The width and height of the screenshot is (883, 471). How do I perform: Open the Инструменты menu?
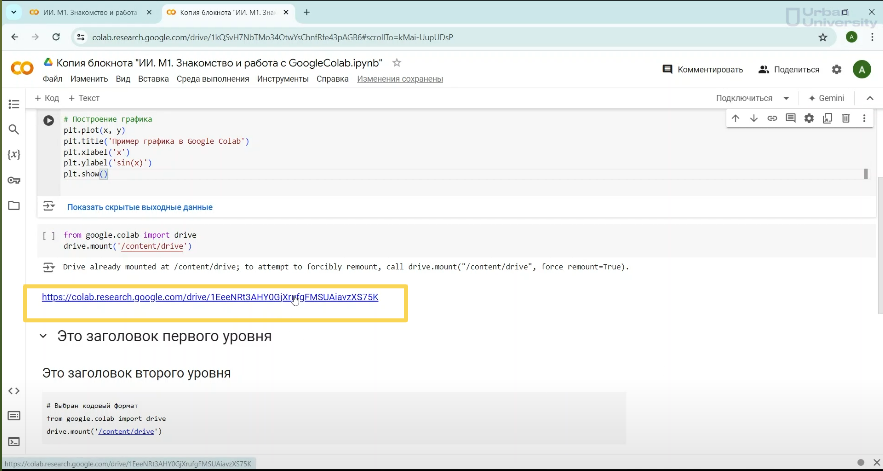pos(282,79)
